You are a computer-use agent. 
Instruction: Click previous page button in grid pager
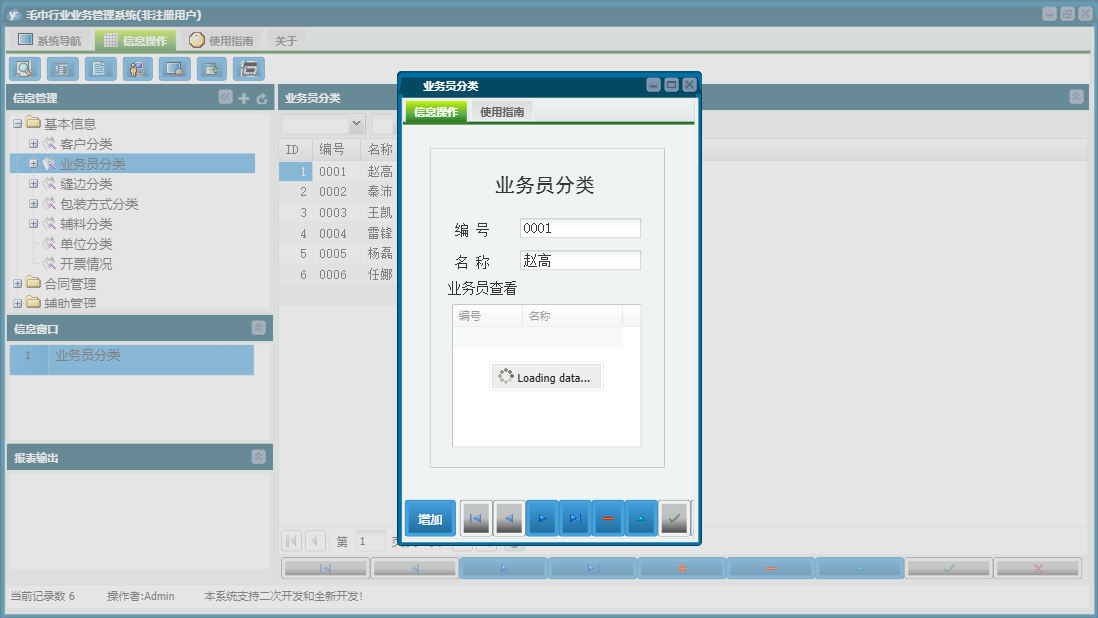[x=315, y=541]
